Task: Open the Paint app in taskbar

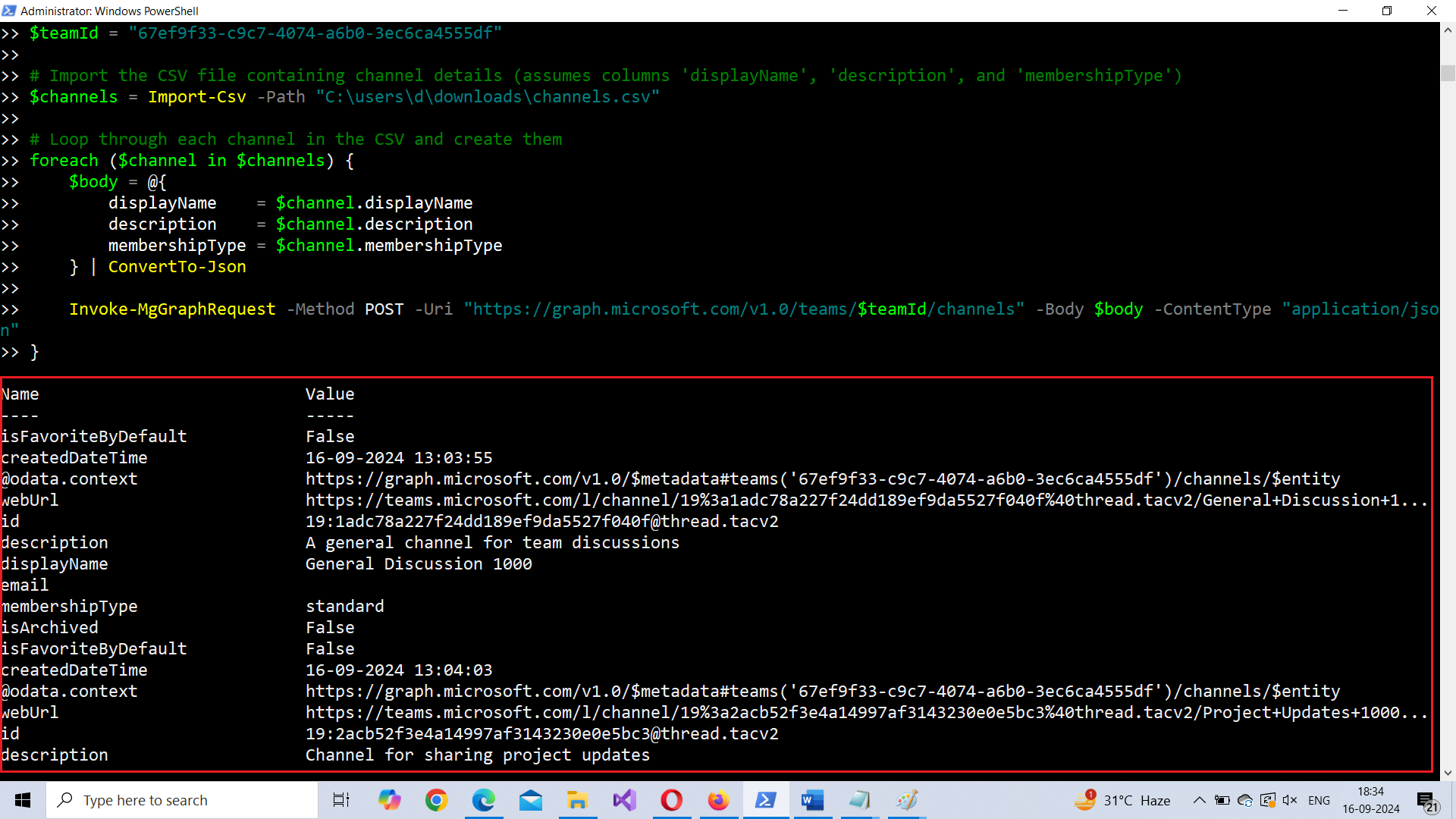Action: (x=906, y=800)
